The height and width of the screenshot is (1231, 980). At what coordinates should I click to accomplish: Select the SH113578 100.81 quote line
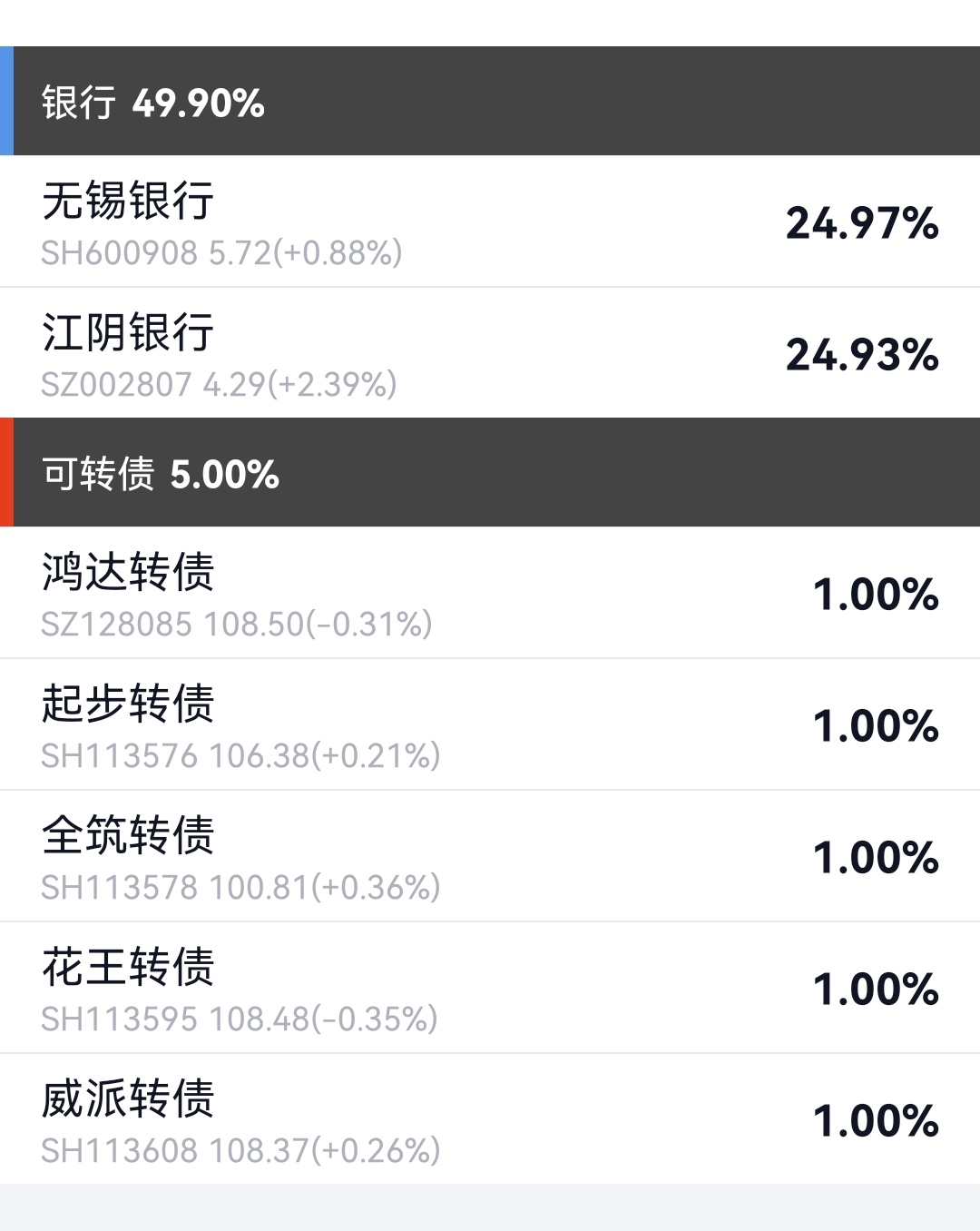point(240,888)
